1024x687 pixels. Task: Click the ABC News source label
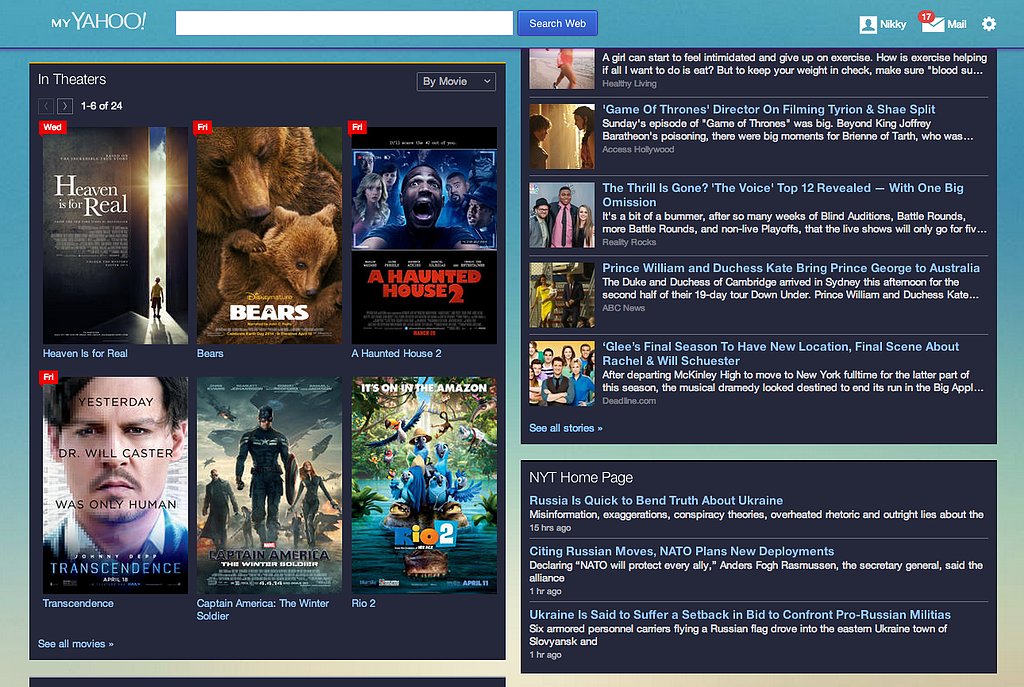point(623,308)
